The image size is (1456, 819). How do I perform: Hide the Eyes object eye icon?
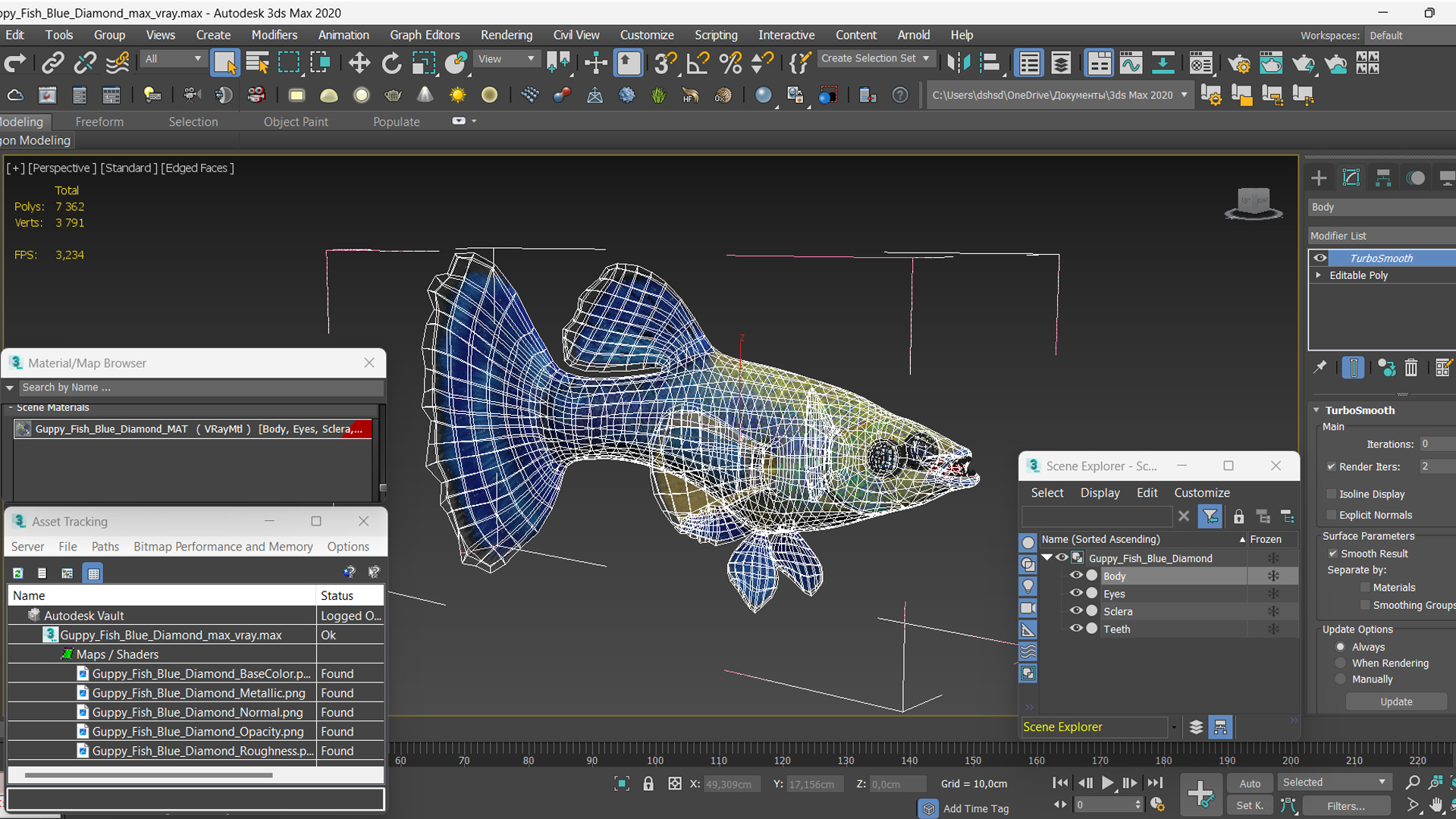coord(1075,593)
